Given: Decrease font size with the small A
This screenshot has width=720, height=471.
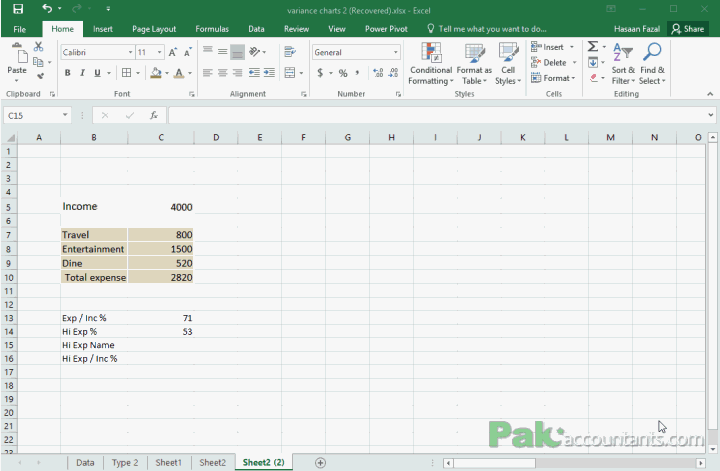Looking at the screenshot, I should click(x=187, y=52).
